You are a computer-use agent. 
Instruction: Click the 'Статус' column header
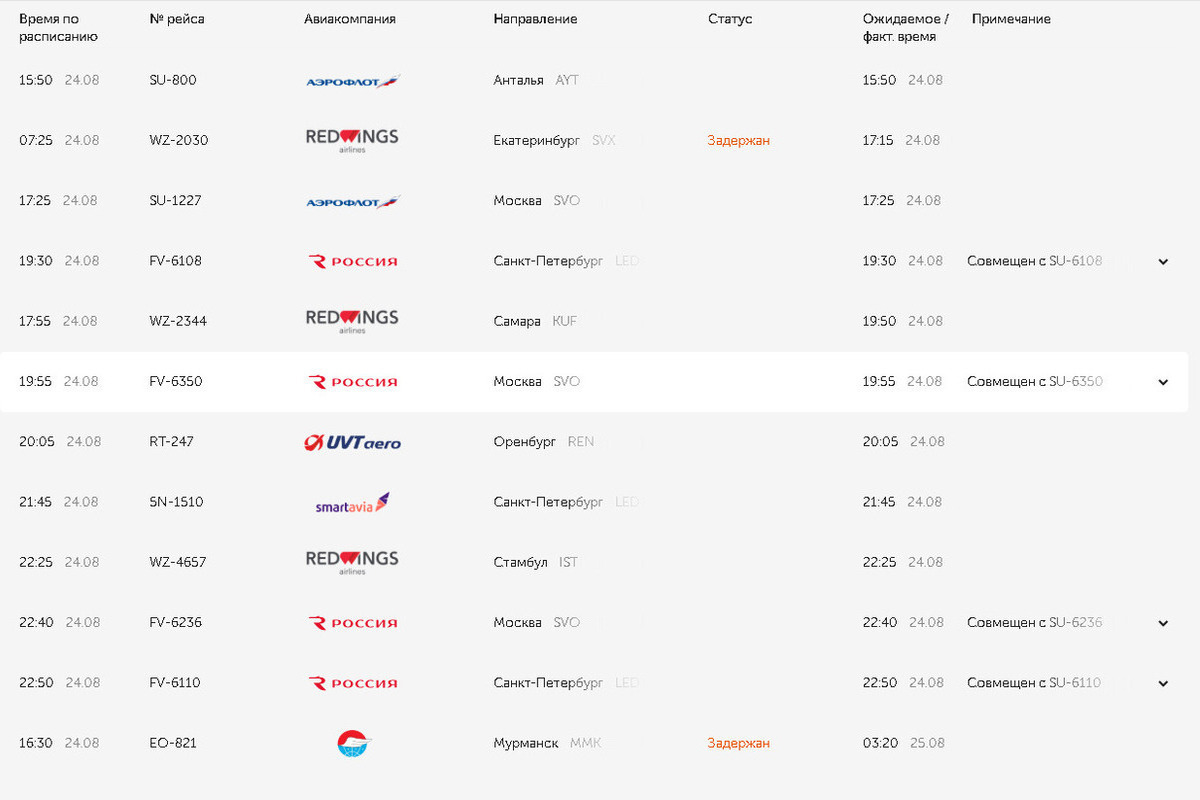tap(730, 19)
